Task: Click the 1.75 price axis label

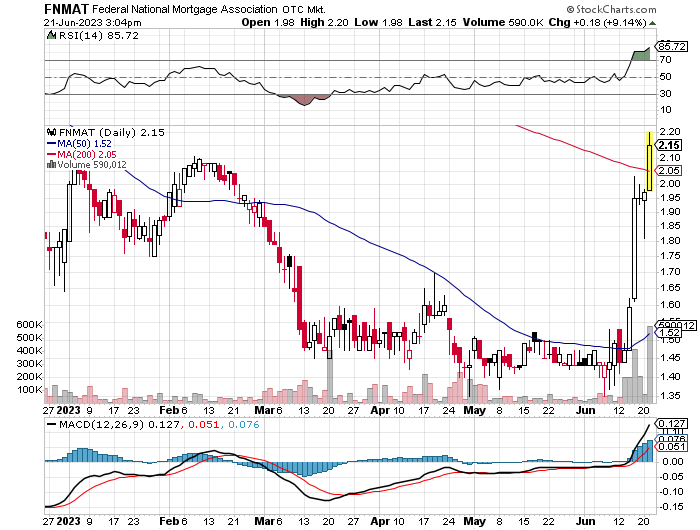Action: coord(669,256)
